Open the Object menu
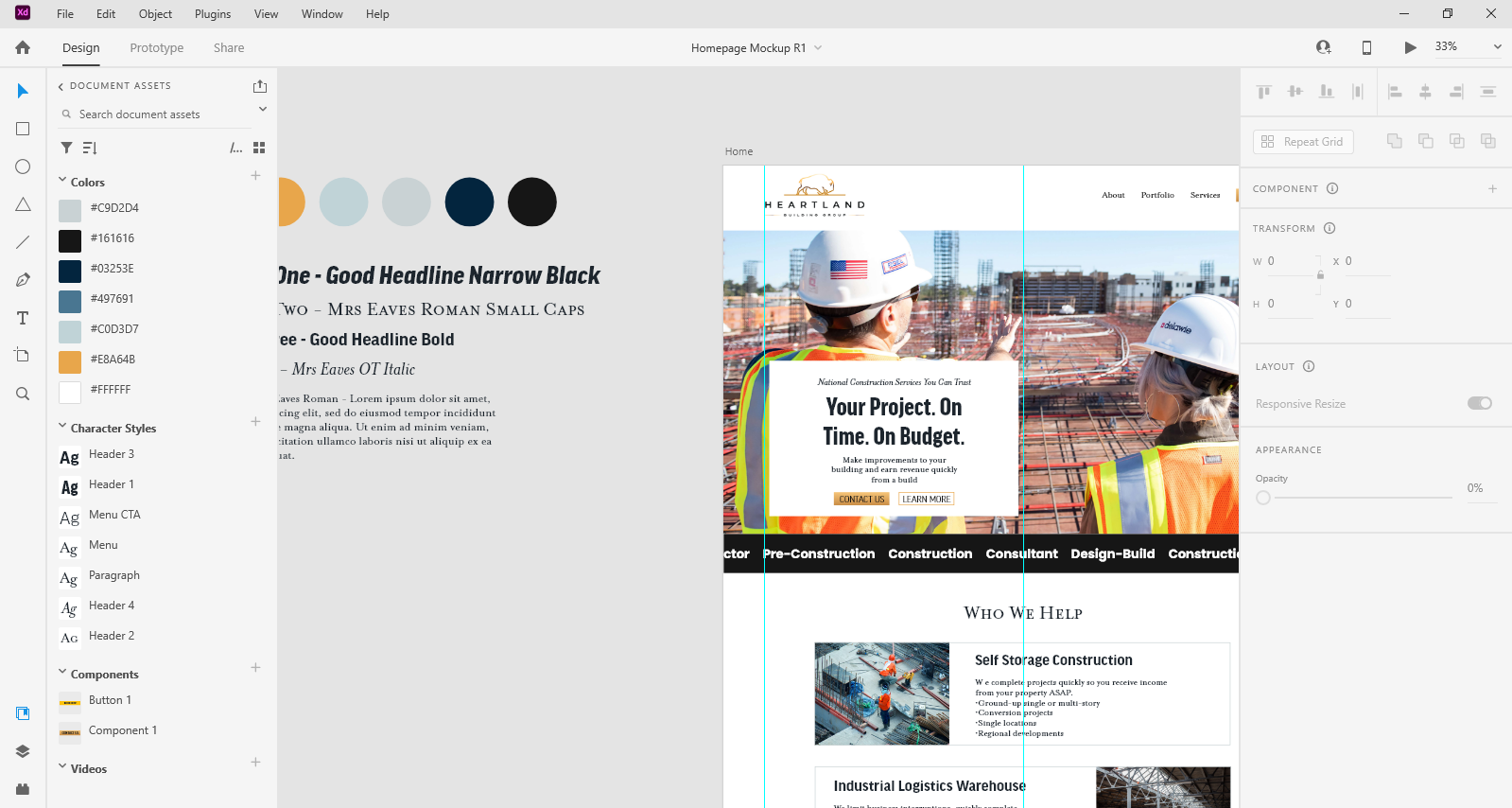Image resolution: width=1512 pixels, height=808 pixels. coord(155,14)
